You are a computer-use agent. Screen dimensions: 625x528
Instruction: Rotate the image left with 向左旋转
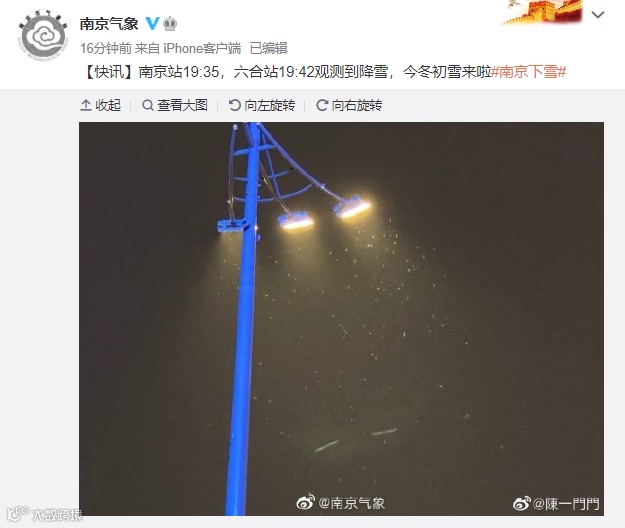coord(262,105)
